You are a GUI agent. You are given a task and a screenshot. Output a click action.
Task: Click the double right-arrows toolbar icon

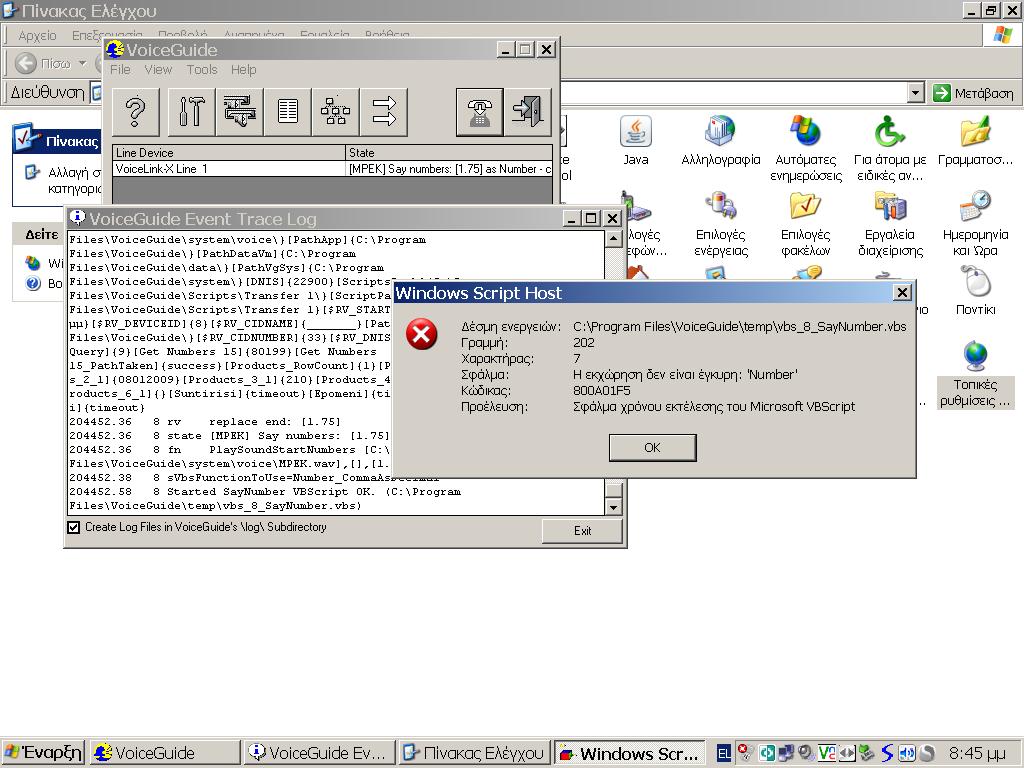coord(384,112)
